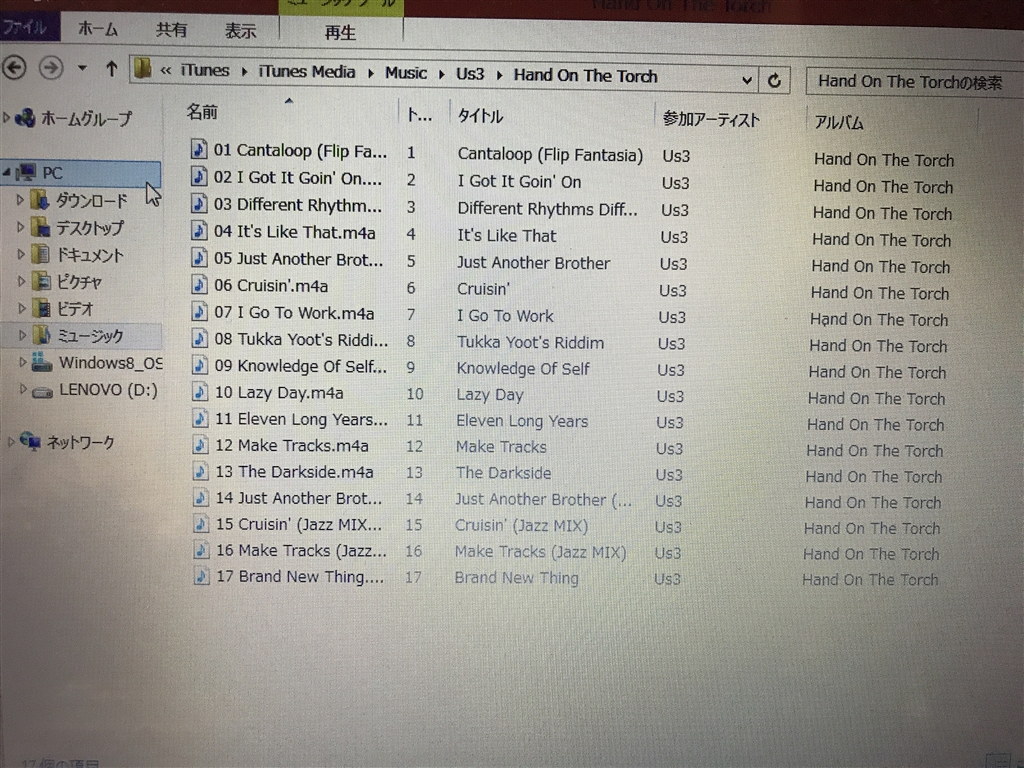Open the address bar history dropdown
The image size is (1024, 768).
[746, 80]
